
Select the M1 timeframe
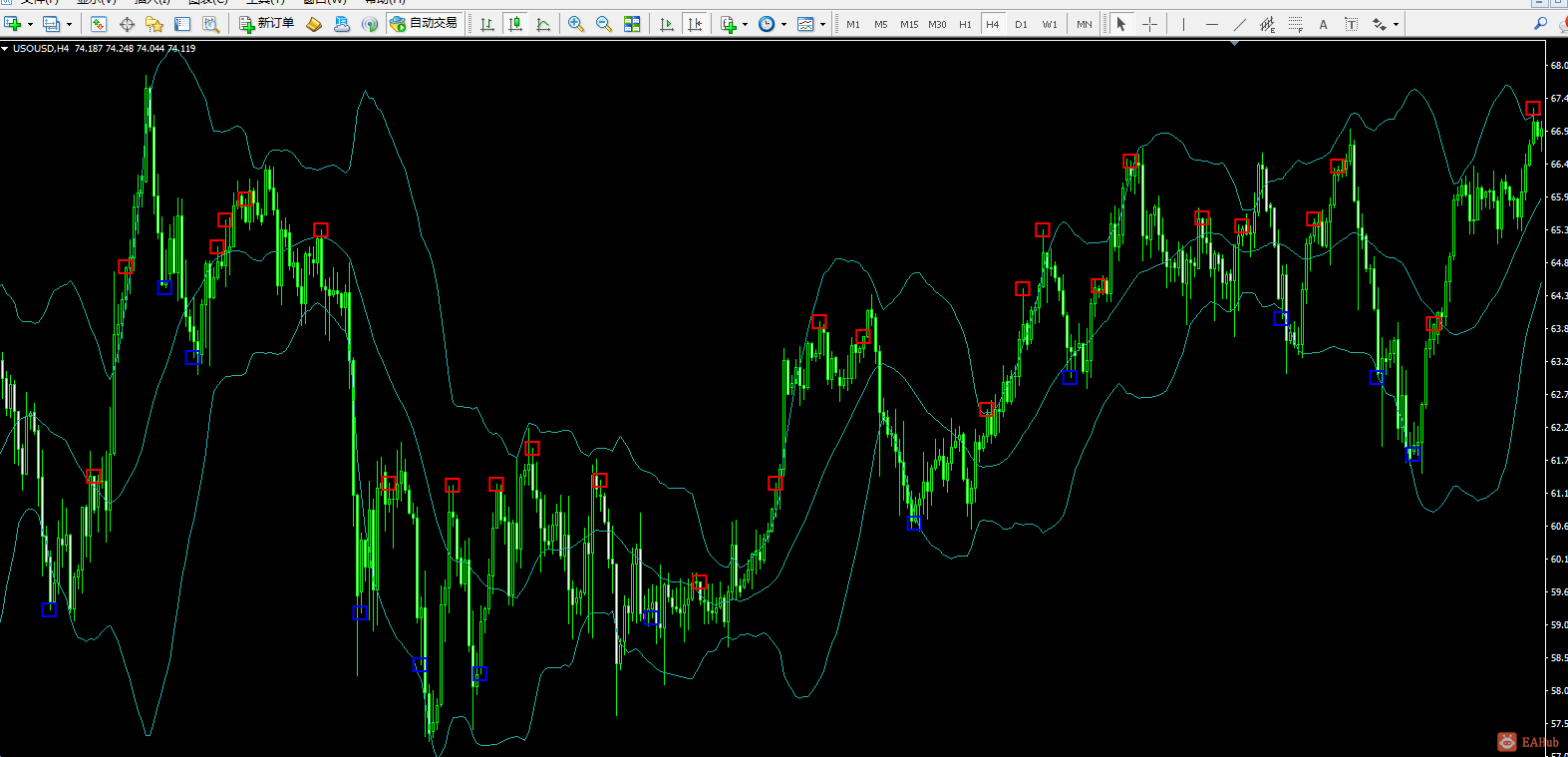[853, 24]
